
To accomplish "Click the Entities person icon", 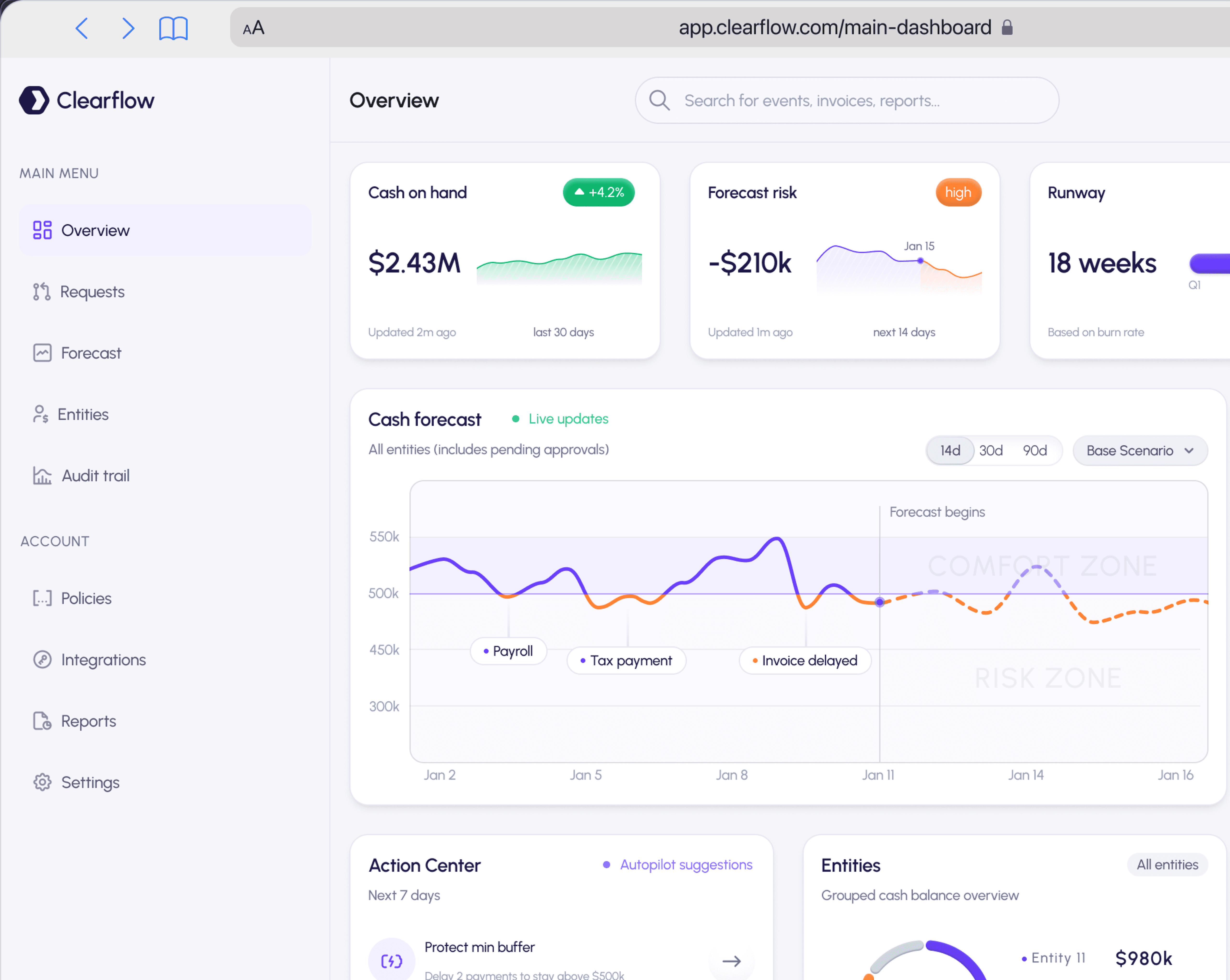I will (x=41, y=414).
